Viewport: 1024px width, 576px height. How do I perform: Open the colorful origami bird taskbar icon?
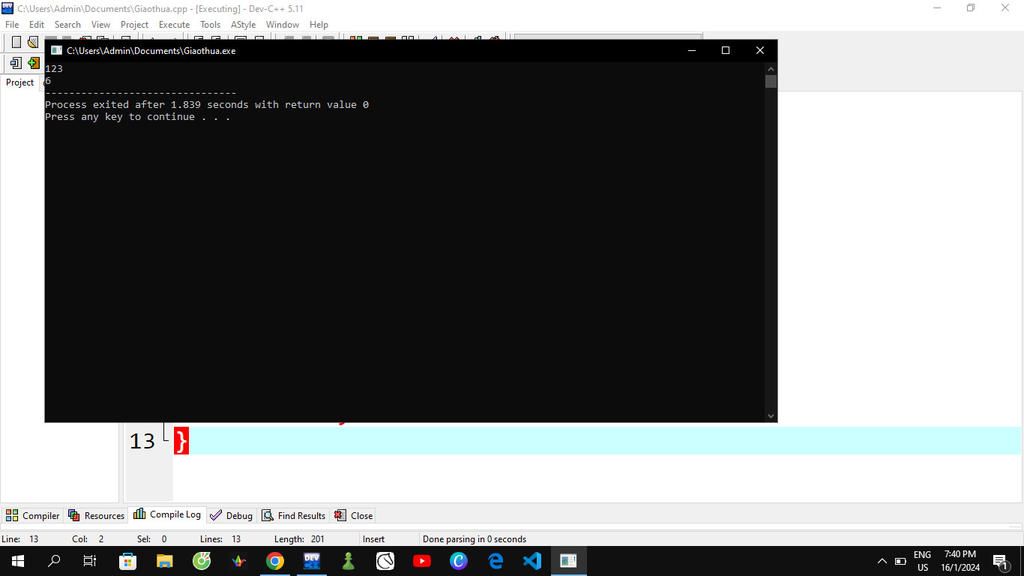pyautogui.click(x=238, y=561)
